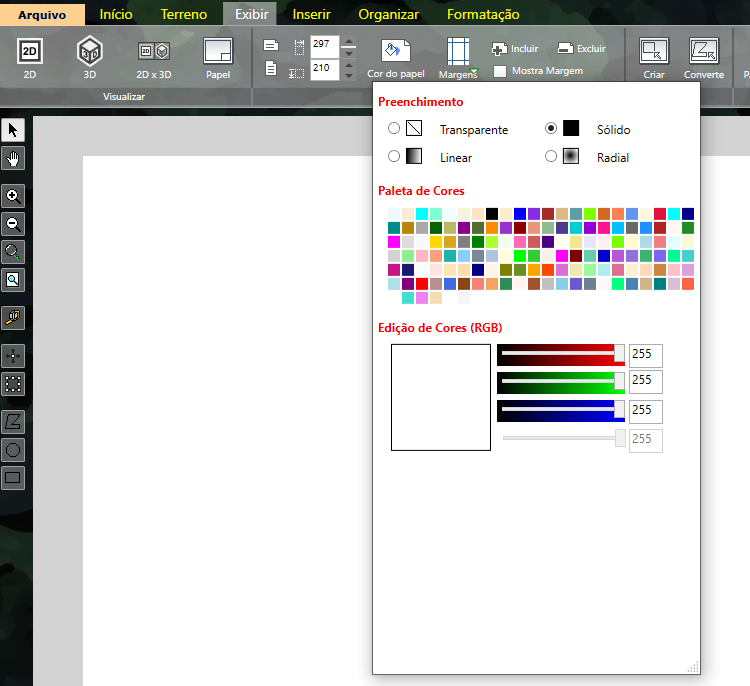Viewport: 750px width, 686px height.
Task: Click the zoom out magnifier tool
Action: (x=13, y=224)
